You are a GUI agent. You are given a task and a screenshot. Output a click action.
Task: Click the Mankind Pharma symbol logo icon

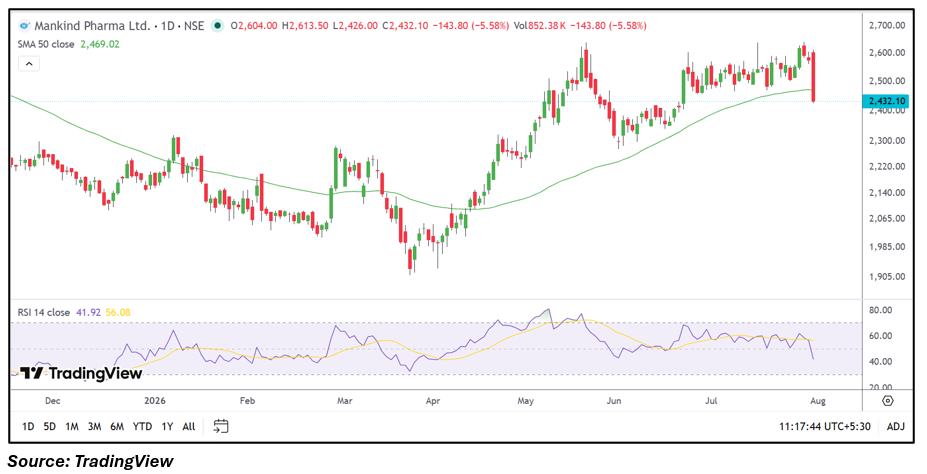[x=24, y=26]
